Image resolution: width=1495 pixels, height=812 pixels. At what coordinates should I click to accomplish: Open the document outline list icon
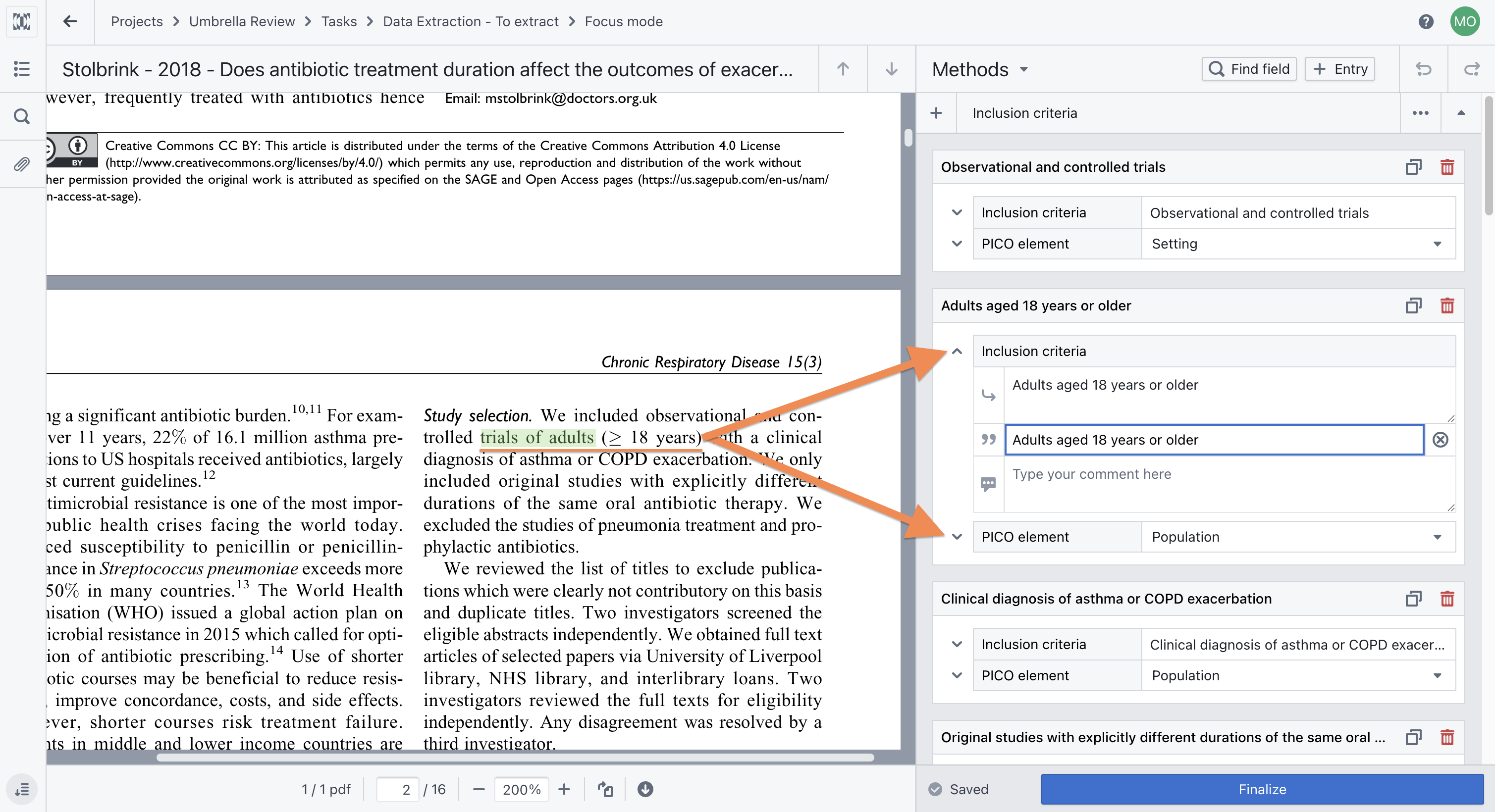coord(22,69)
